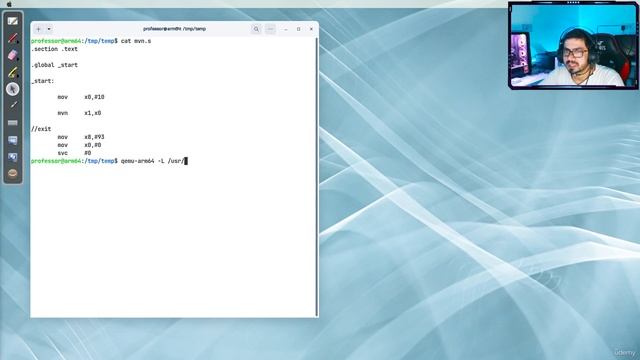Click the '.global _start' line

coord(54,65)
